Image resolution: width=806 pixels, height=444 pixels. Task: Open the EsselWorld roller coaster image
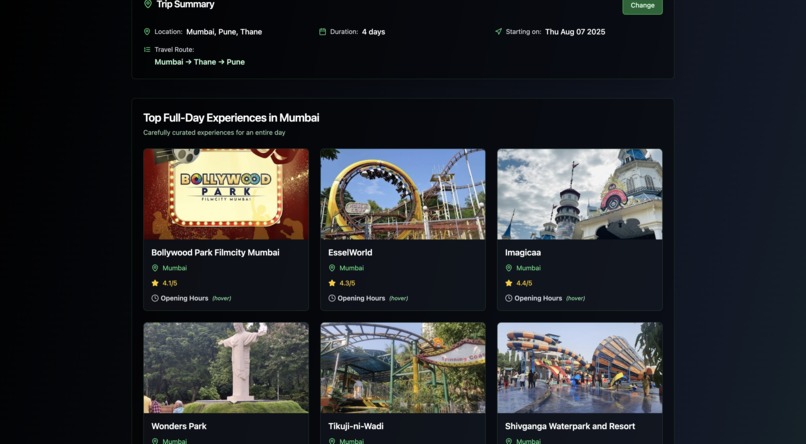coord(403,194)
